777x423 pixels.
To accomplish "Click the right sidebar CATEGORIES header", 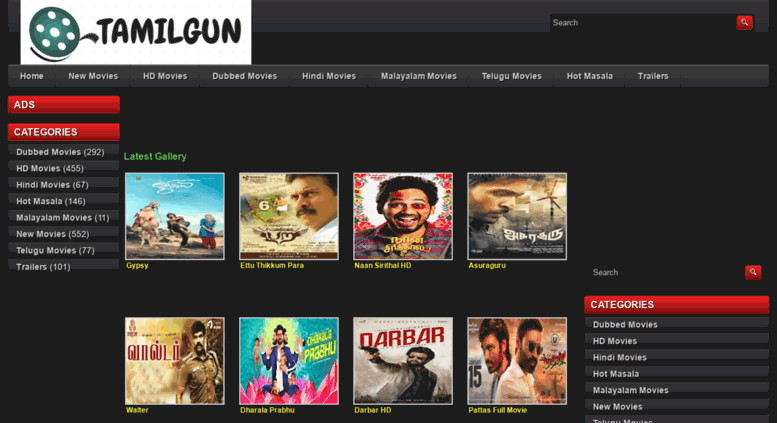I will [x=676, y=305].
